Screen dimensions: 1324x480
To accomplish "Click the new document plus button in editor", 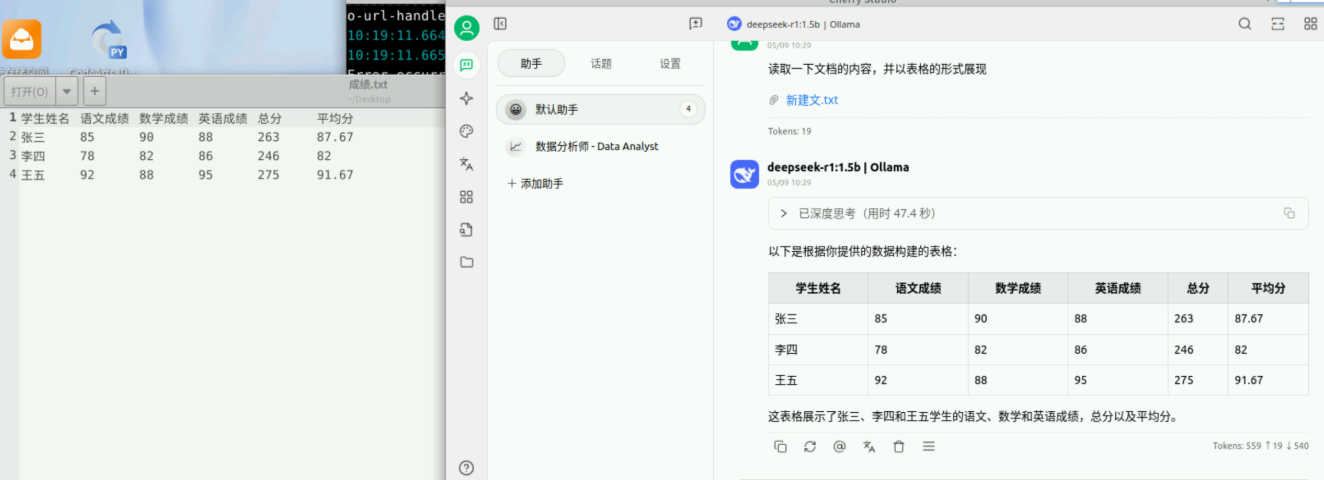I will 94,92.
